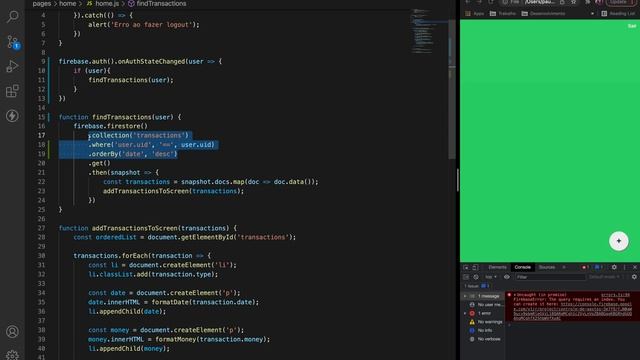Screen dimensions: 640x360
Task: Click findTransactions(user); call on line 11
Action: 131,80
